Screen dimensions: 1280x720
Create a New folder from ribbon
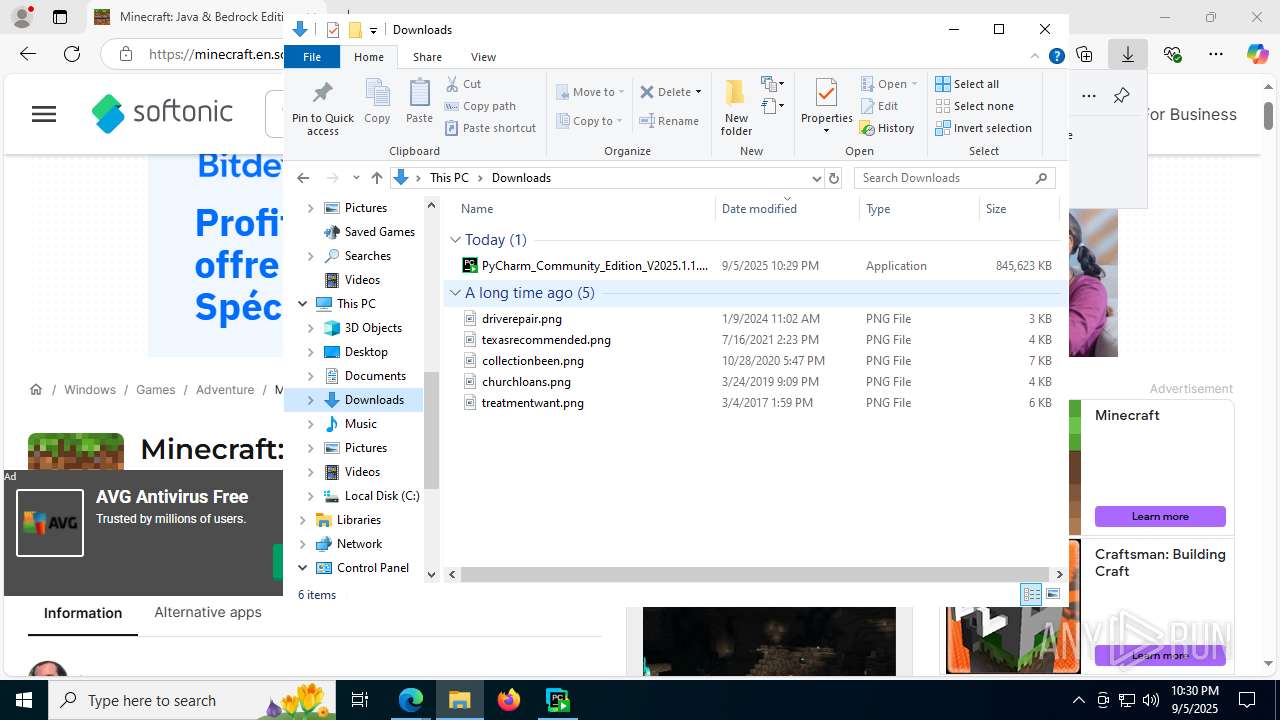(x=736, y=107)
